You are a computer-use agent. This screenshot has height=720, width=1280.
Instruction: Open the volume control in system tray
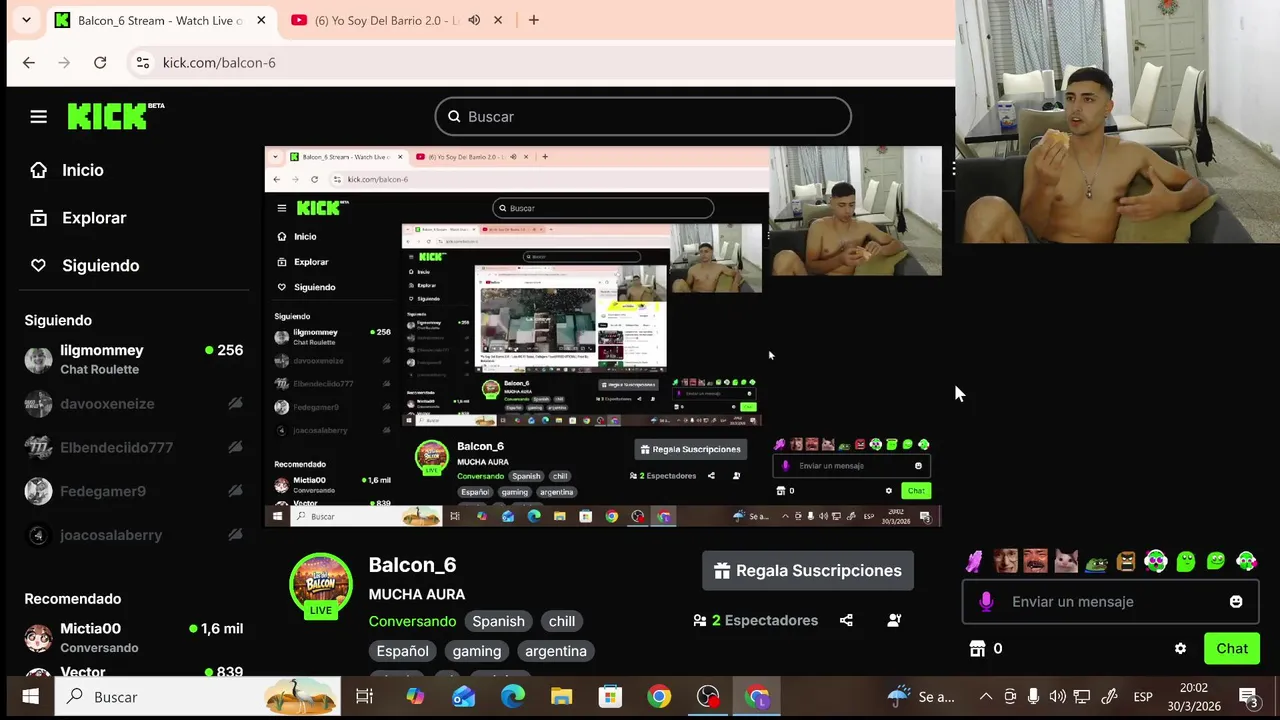1057,697
